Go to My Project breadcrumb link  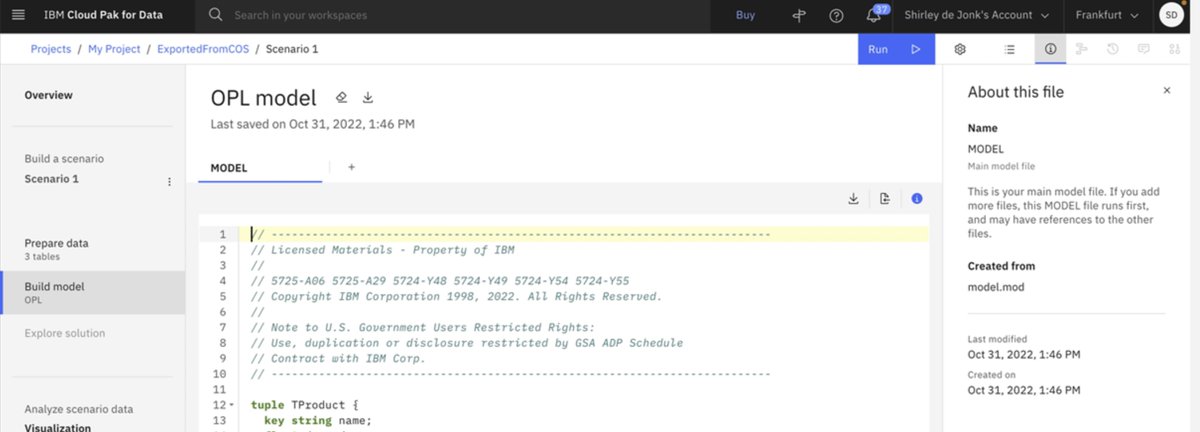(x=112, y=49)
